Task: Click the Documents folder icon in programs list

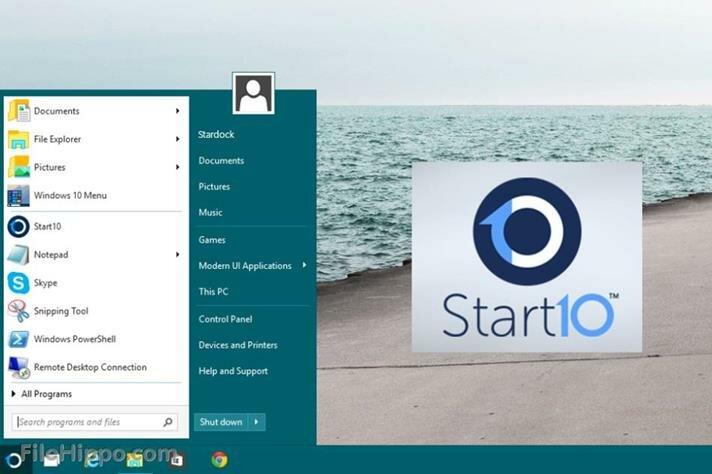Action: click(x=19, y=111)
